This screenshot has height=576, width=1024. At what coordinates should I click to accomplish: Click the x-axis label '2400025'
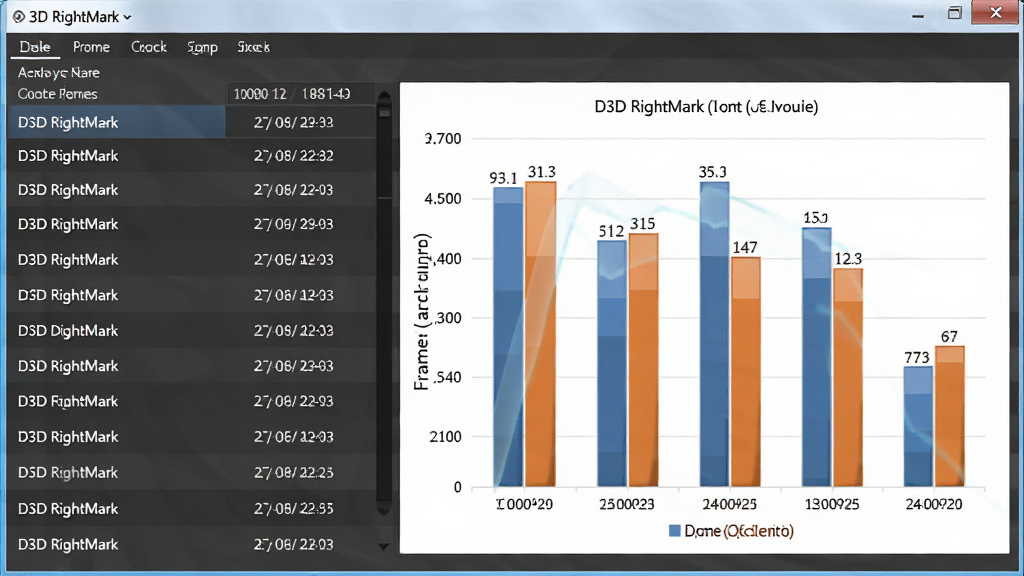click(729, 504)
